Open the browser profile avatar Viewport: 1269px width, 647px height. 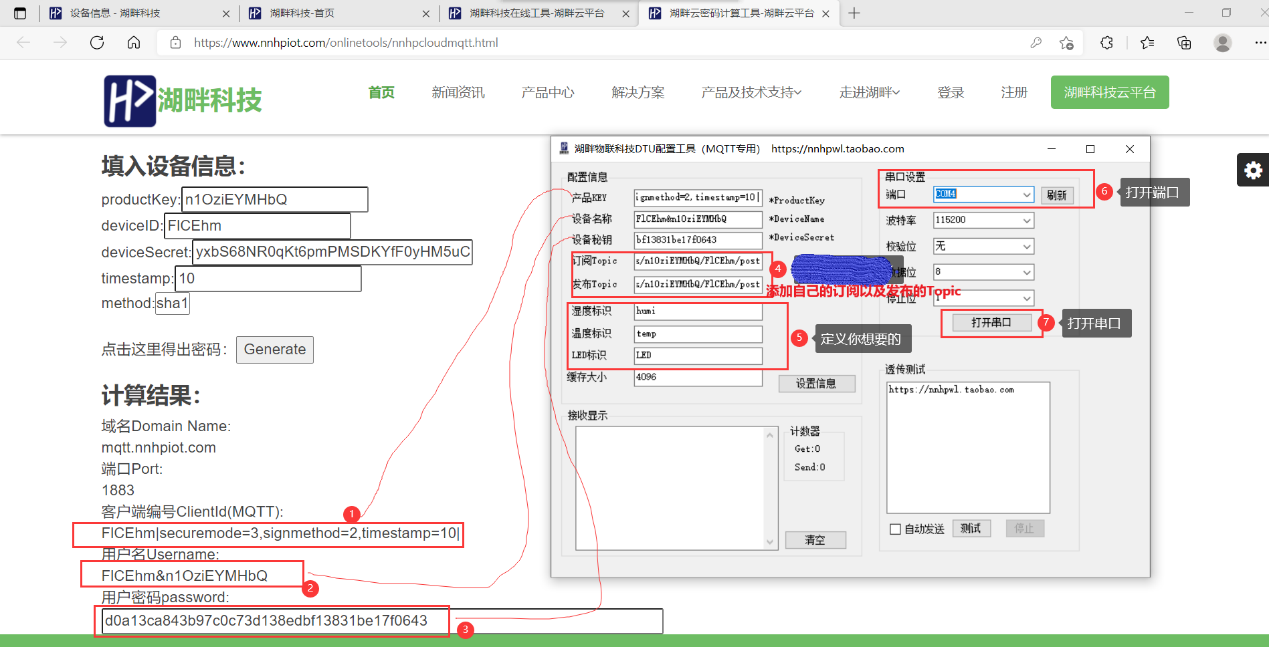[x=1222, y=43]
